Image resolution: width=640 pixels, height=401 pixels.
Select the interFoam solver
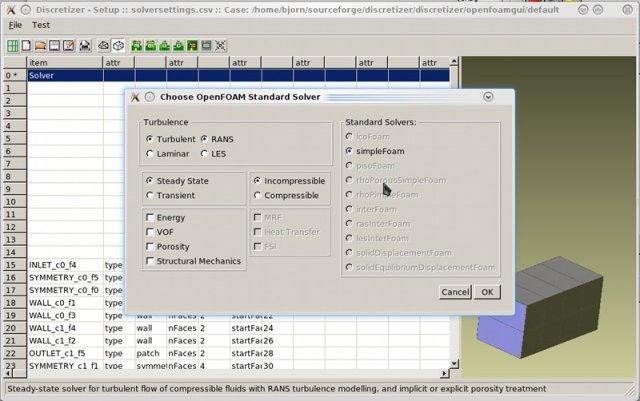371,209
